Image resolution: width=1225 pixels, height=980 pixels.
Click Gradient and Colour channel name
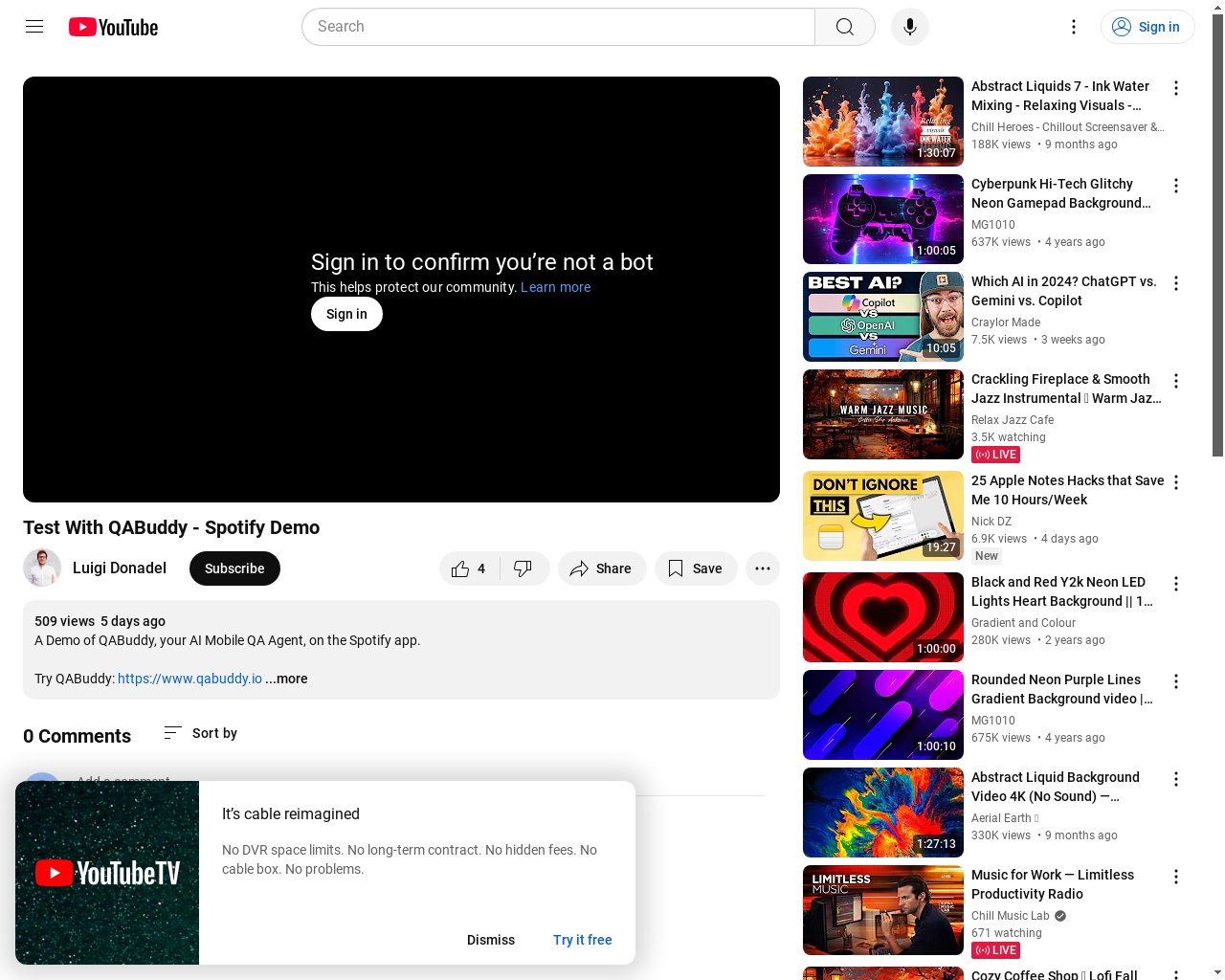coord(1023,623)
